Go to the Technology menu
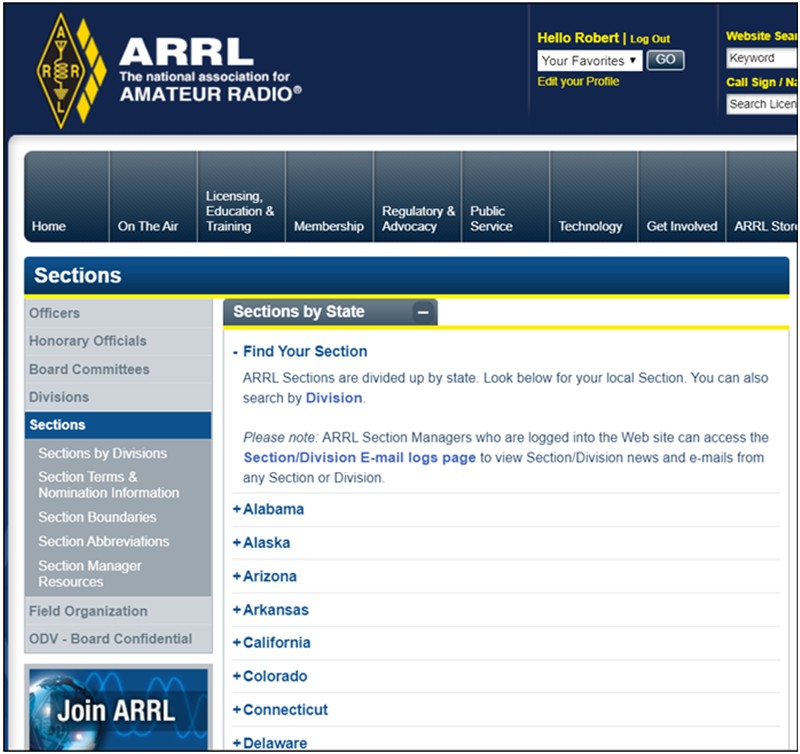Viewport: 800px width, 754px height. tap(590, 226)
